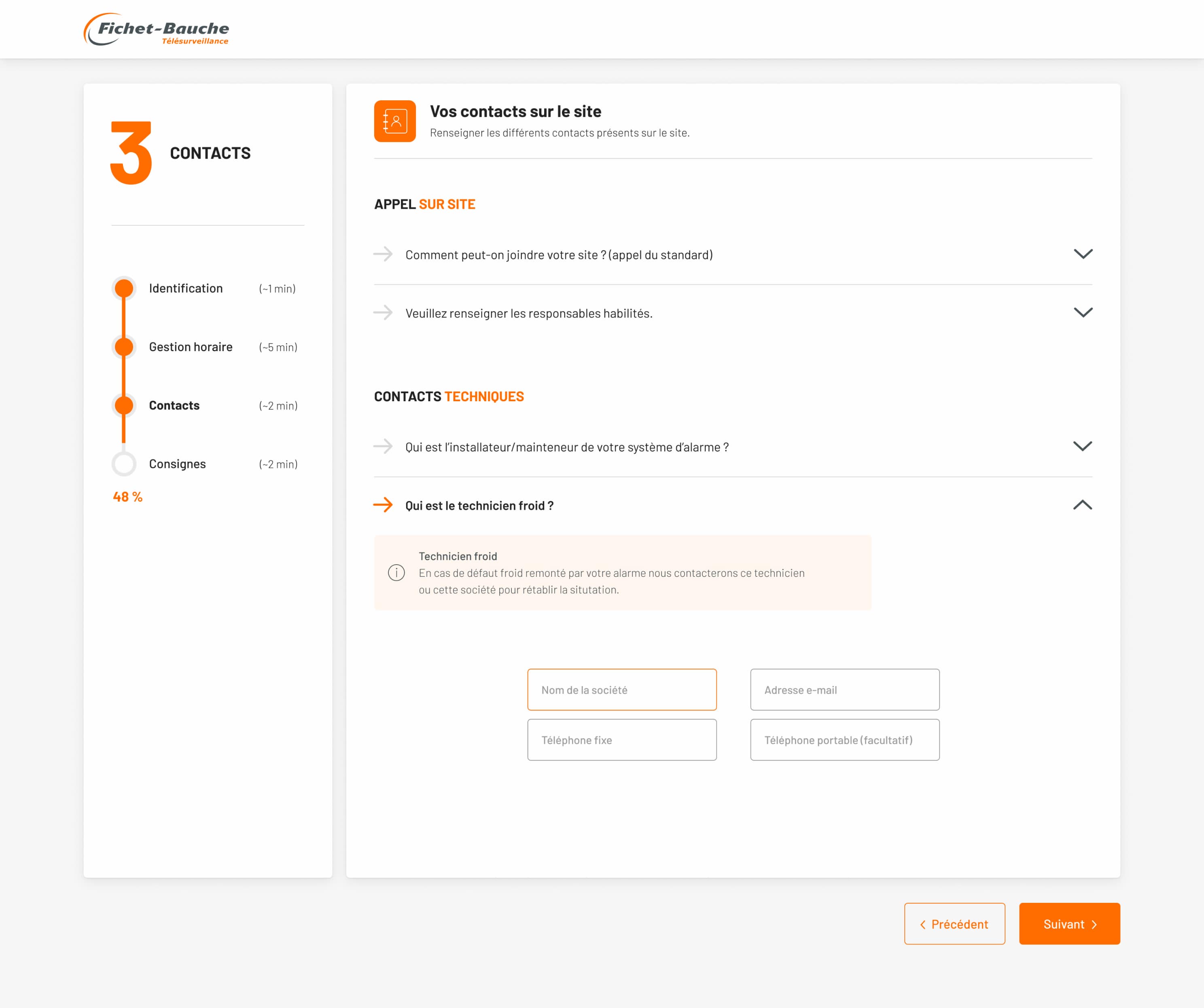Image resolution: width=1204 pixels, height=1008 pixels.
Task: Expand installateur/mainteneur question chevron
Action: (x=1082, y=446)
